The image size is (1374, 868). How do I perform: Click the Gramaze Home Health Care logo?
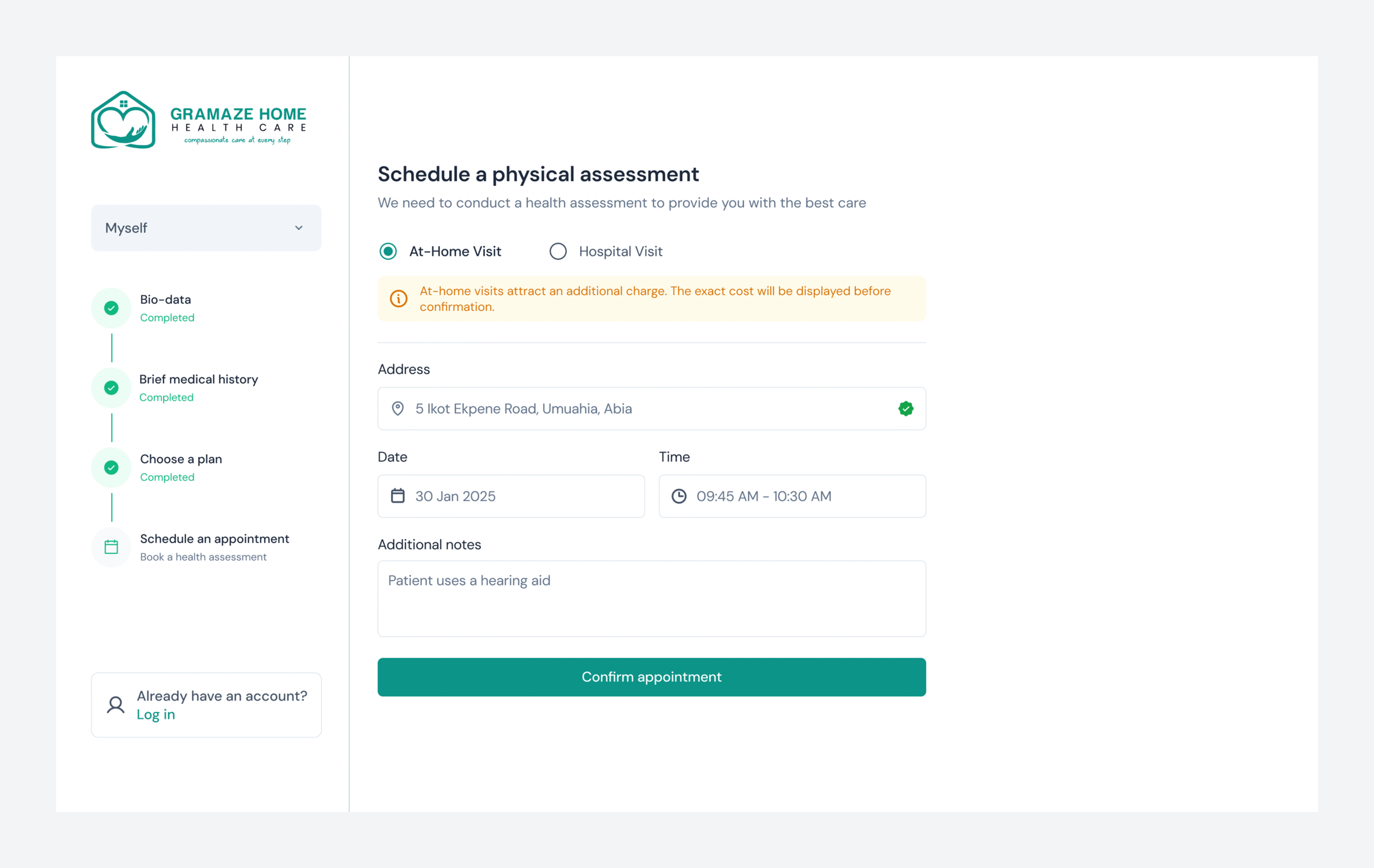(x=199, y=120)
